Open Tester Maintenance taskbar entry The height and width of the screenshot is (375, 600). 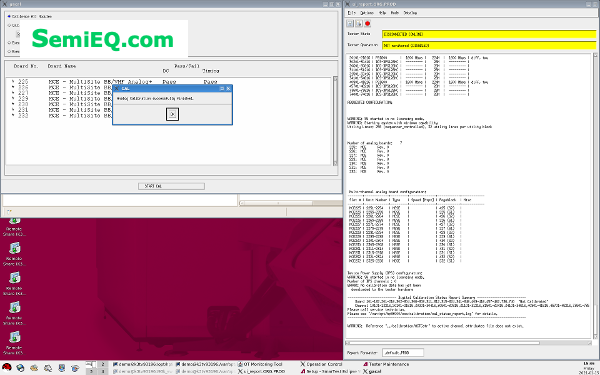tap(386, 364)
